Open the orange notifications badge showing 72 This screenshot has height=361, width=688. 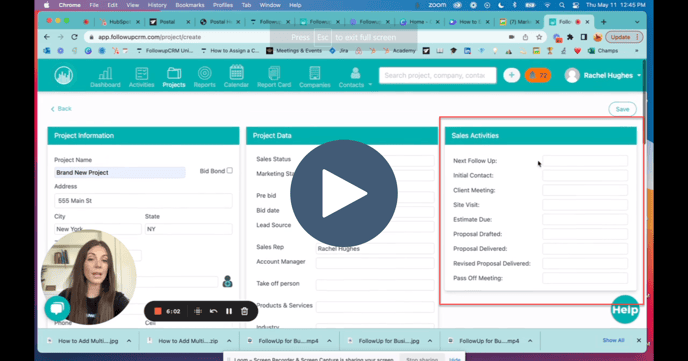click(x=538, y=75)
